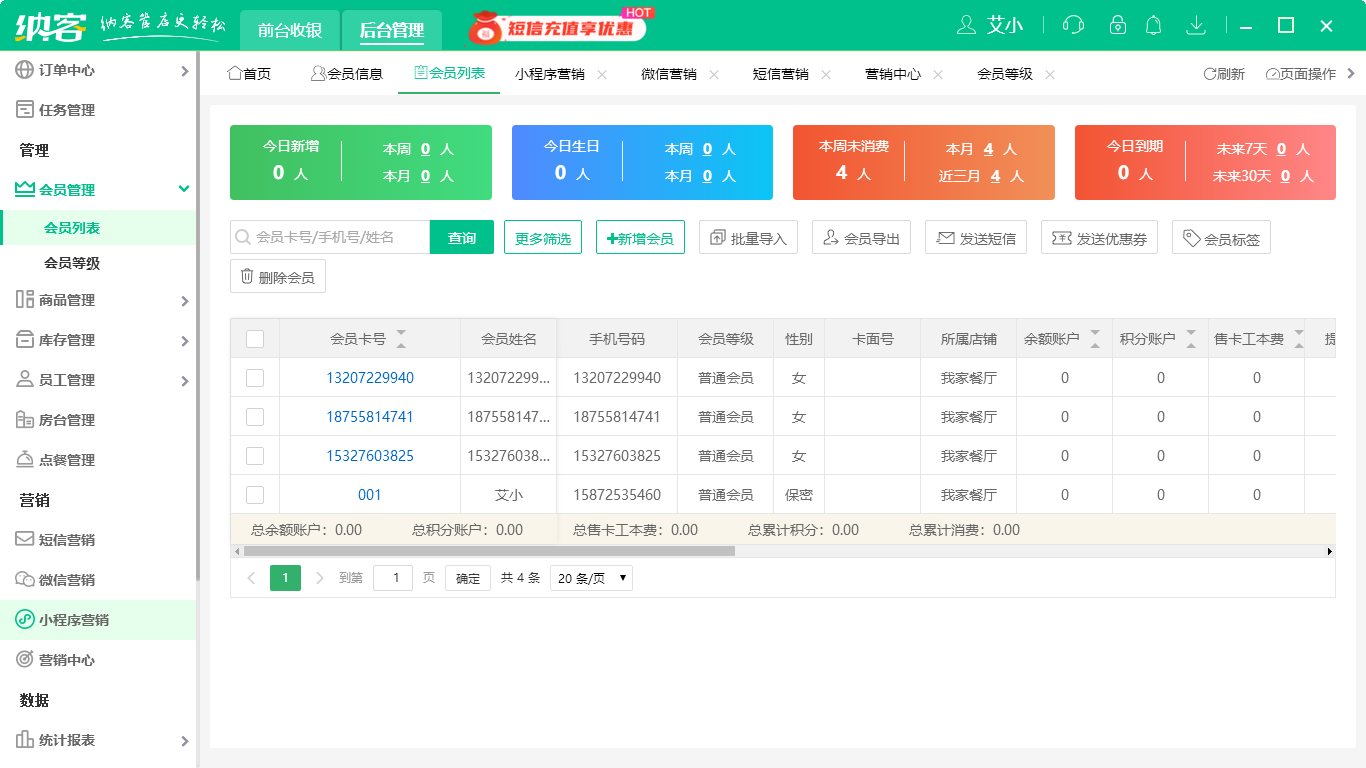Tick the checkbox for member card 001

(254, 493)
